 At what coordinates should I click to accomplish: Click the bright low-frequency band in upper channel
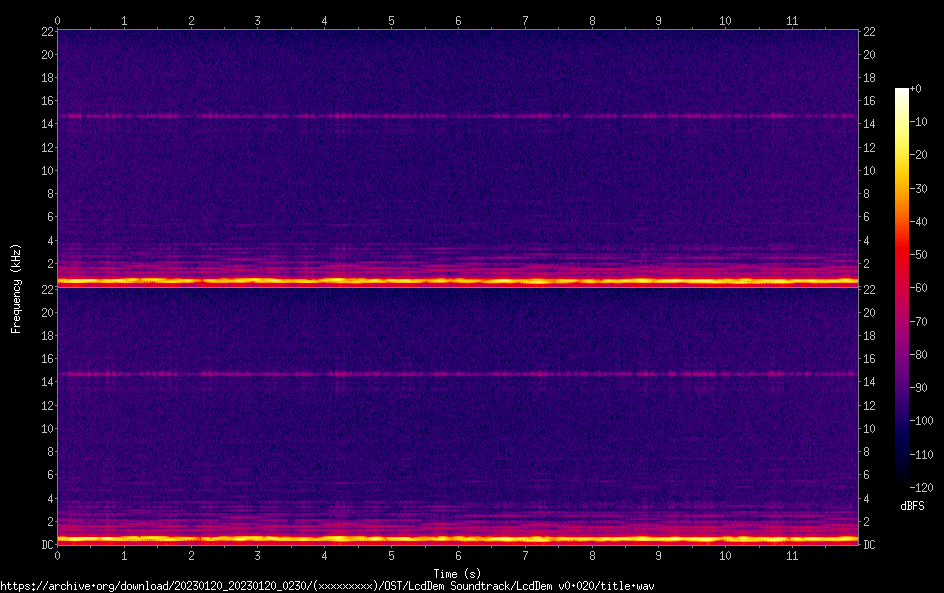(457, 281)
